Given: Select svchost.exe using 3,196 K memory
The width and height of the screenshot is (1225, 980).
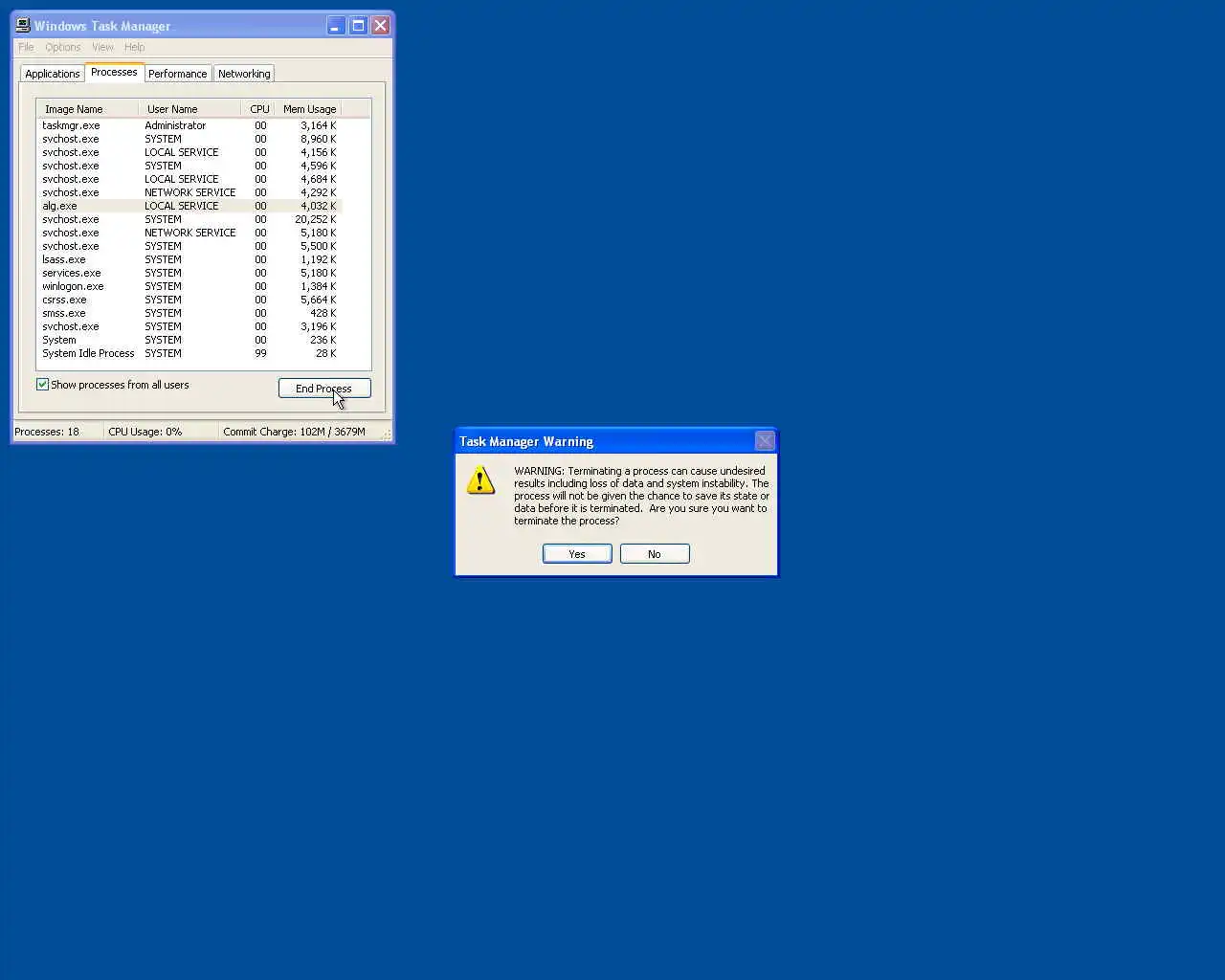Looking at the screenshot, I should [189, 326].
